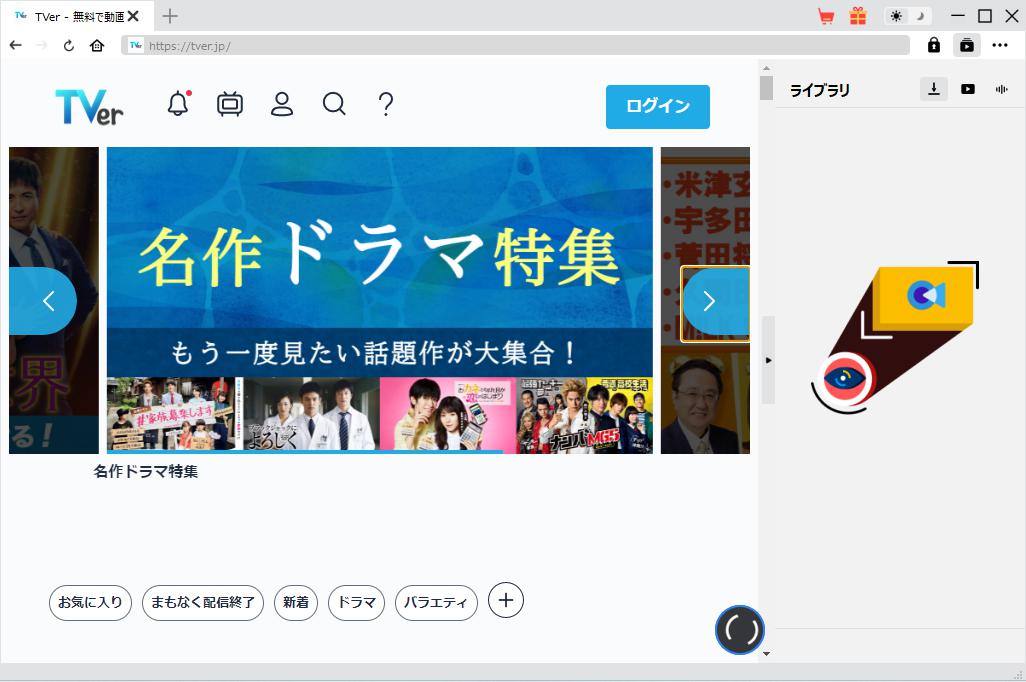
Task: Click the user account profile icon
Action: [282, 104]
